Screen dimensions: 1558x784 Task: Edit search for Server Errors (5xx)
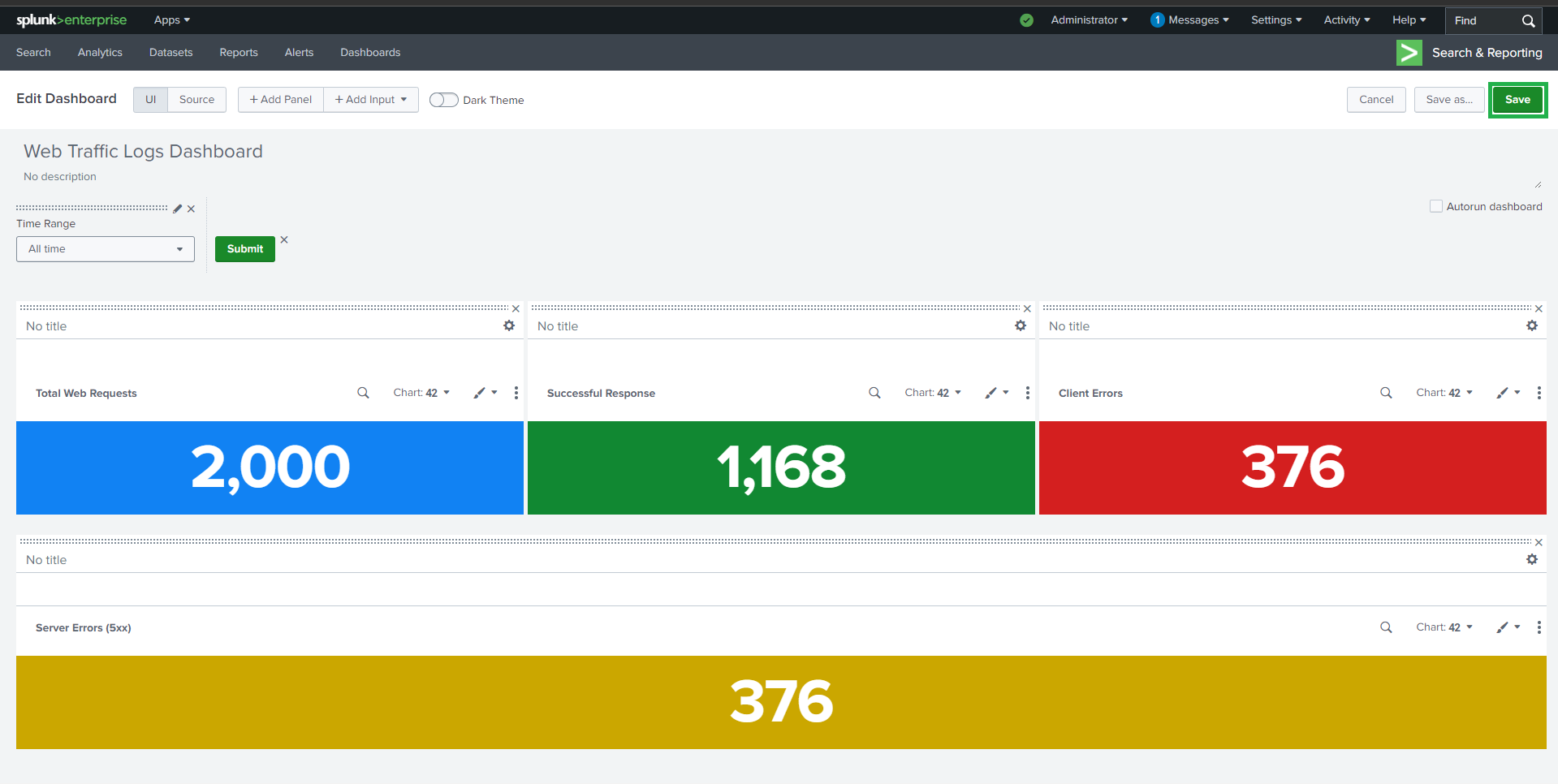click(x=1386, y=627)
